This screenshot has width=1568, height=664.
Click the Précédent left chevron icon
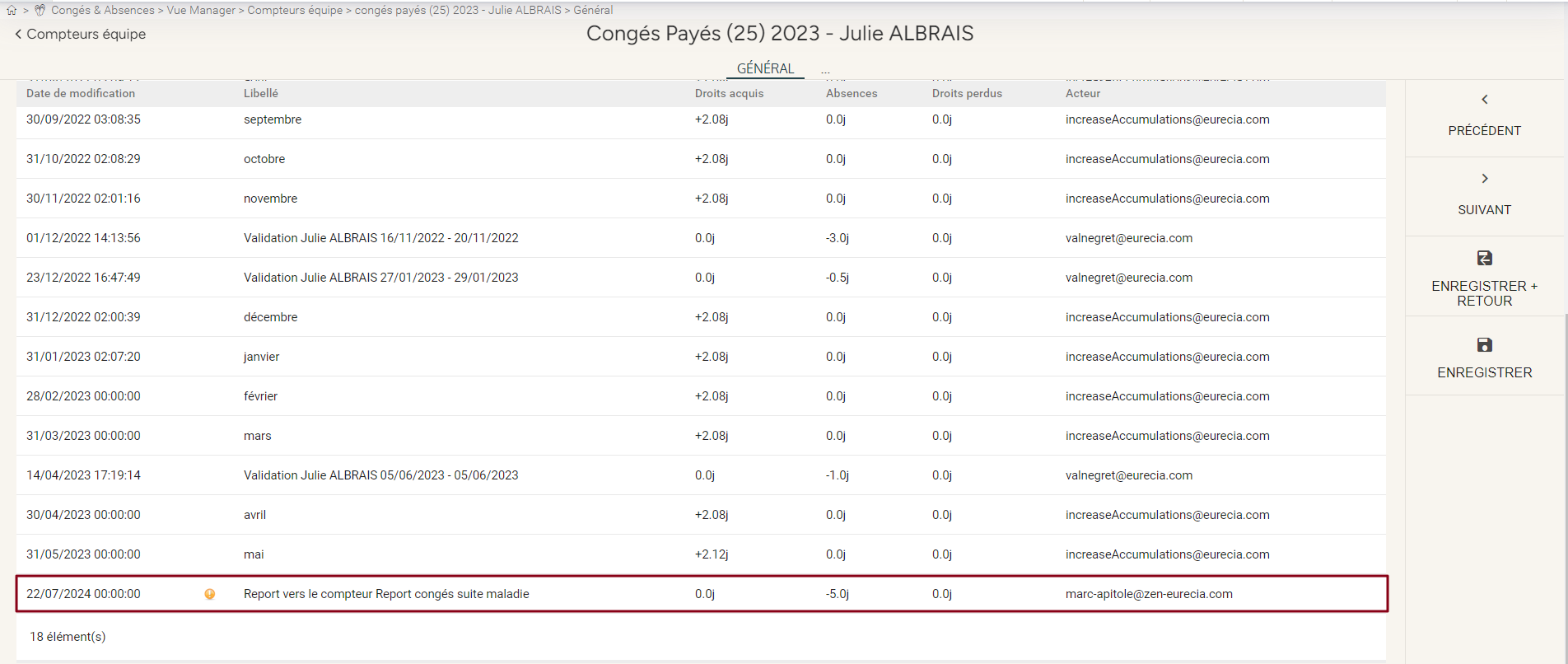coord(1484,100)
